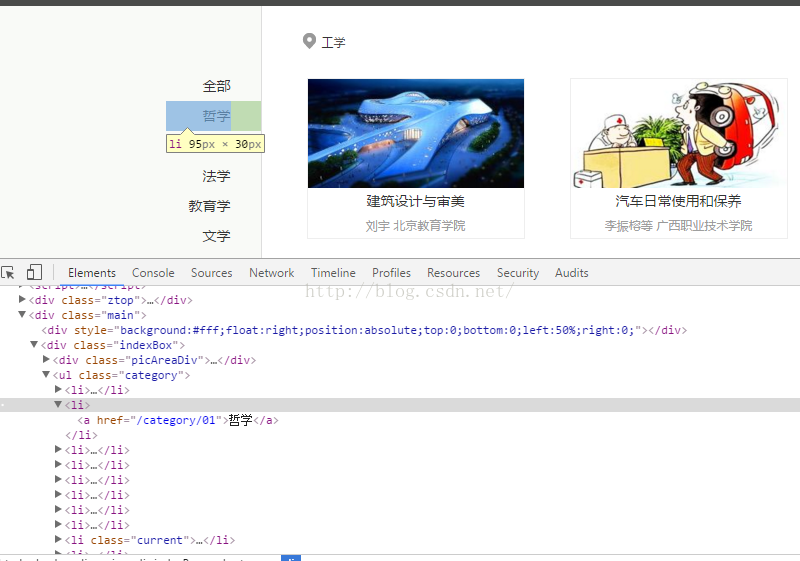The image size is (800, 561).
Task: Click the 汽车日常使用和保养 course title
Action: pyautogui.click(x=678, y=201)
